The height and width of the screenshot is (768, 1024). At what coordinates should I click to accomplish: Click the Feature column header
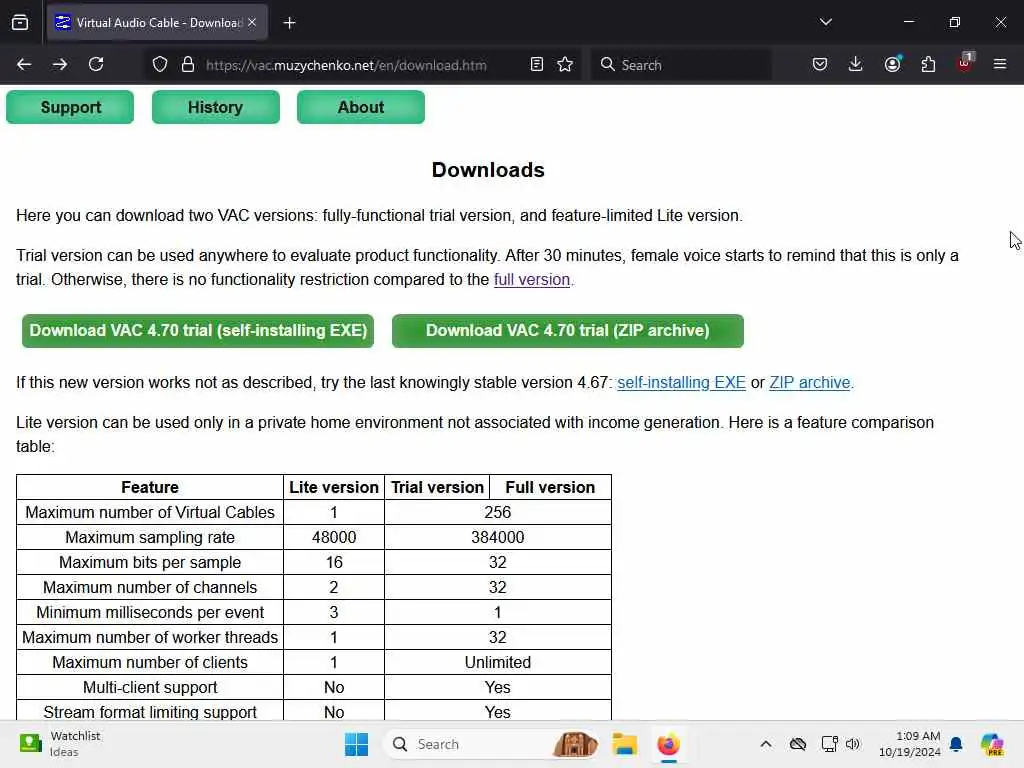point(150,487)
